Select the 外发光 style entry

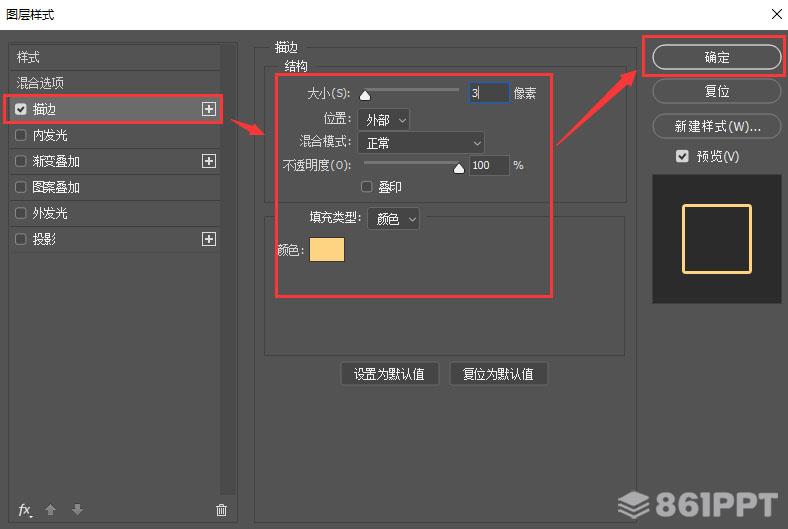click(115, 213)
